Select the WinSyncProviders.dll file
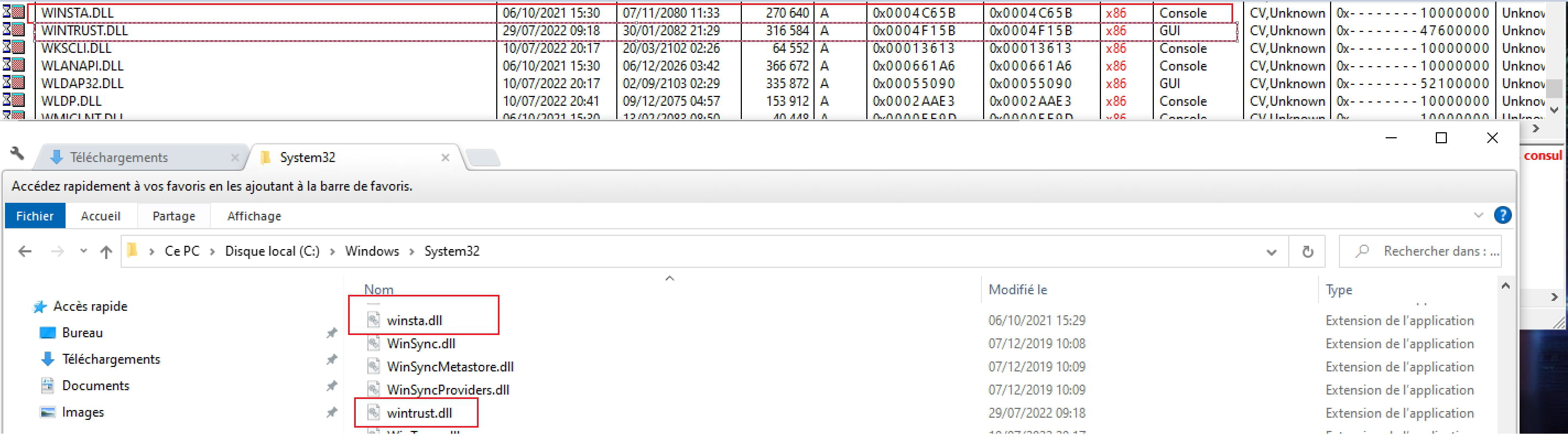The width and height of the screenshot is (1568, 437). click(448, 390)
